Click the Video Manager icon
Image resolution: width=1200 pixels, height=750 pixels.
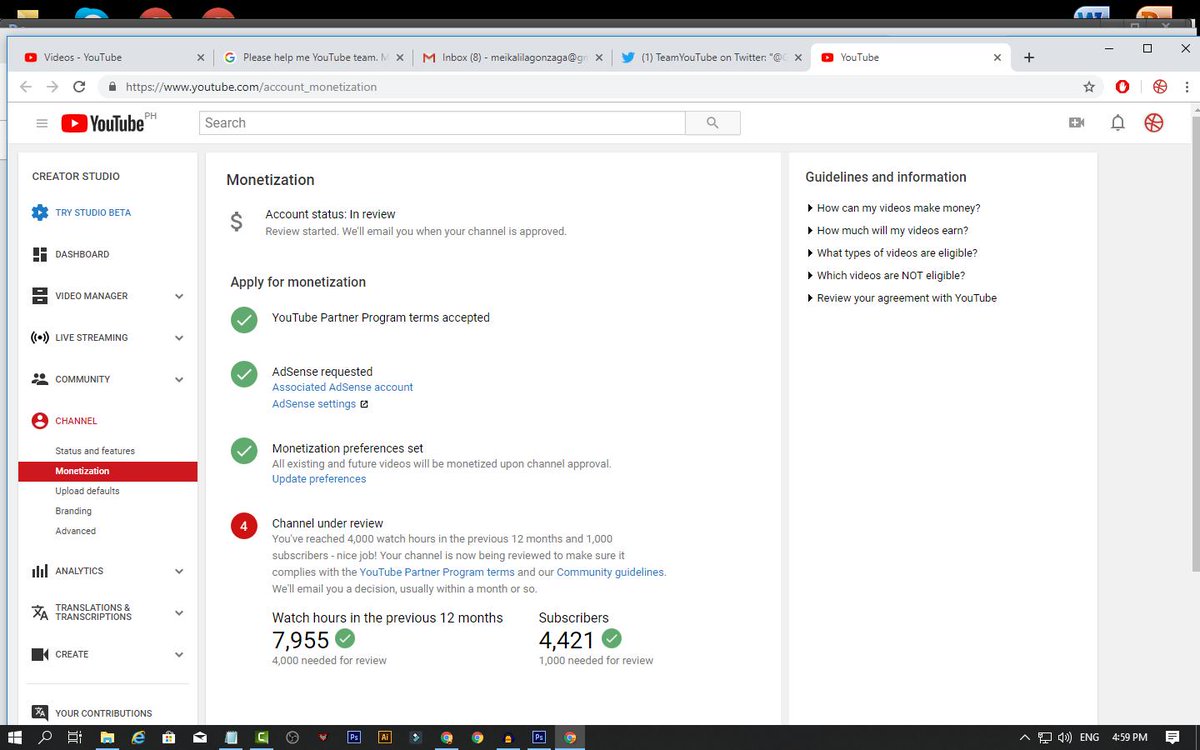pyautogui.click(x=40, y=296)
